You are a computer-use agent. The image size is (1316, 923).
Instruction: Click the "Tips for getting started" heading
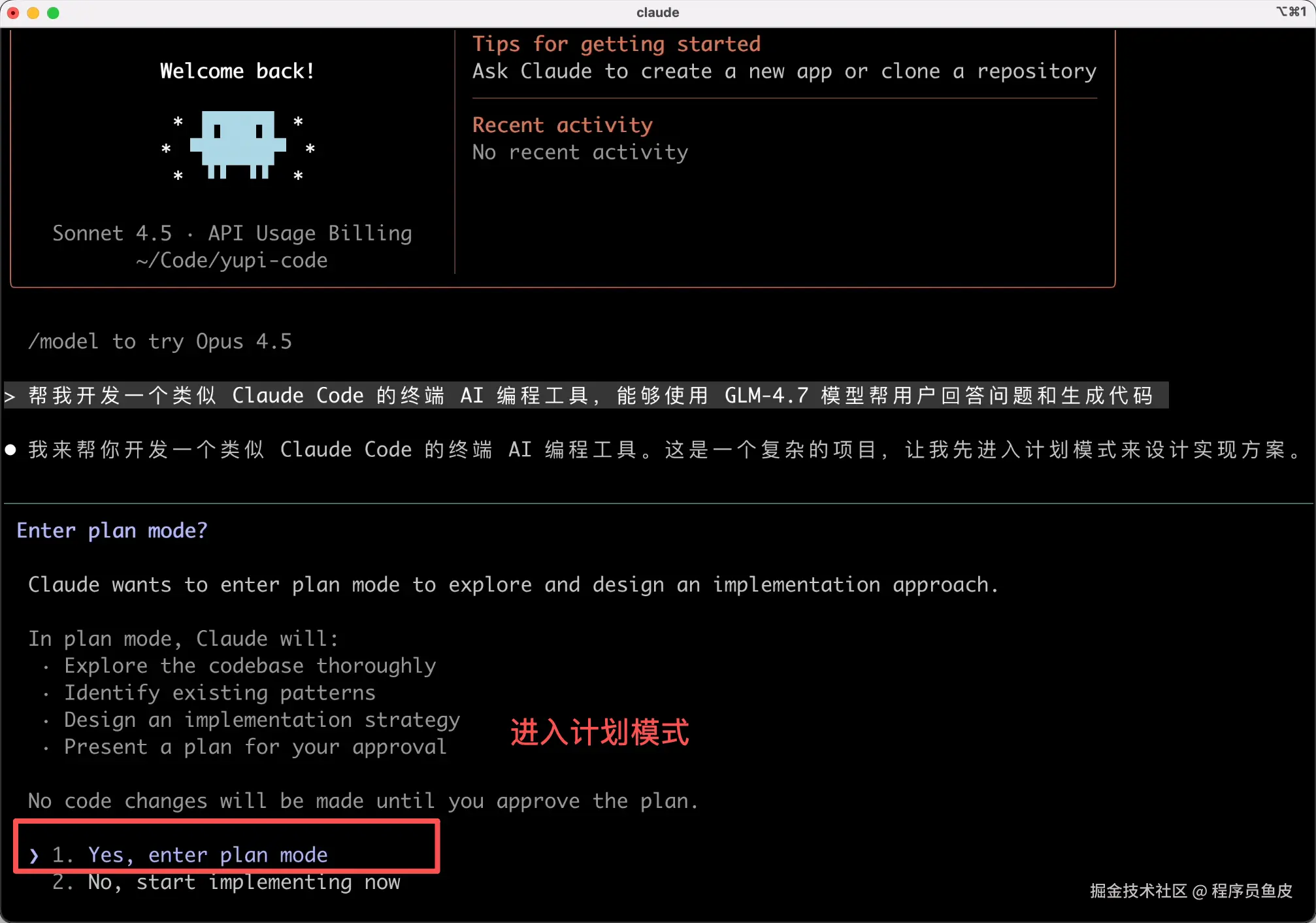tap(617, 44)
